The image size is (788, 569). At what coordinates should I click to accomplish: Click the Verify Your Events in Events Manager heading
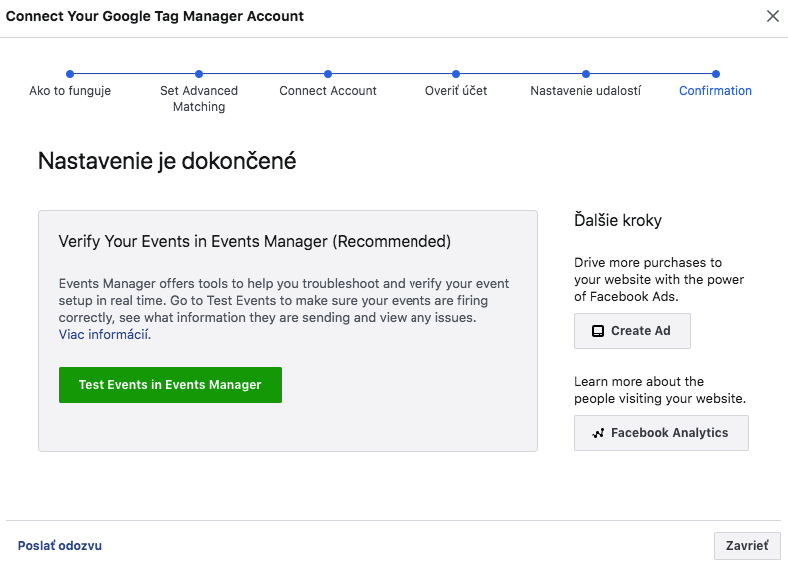[255, 241]
